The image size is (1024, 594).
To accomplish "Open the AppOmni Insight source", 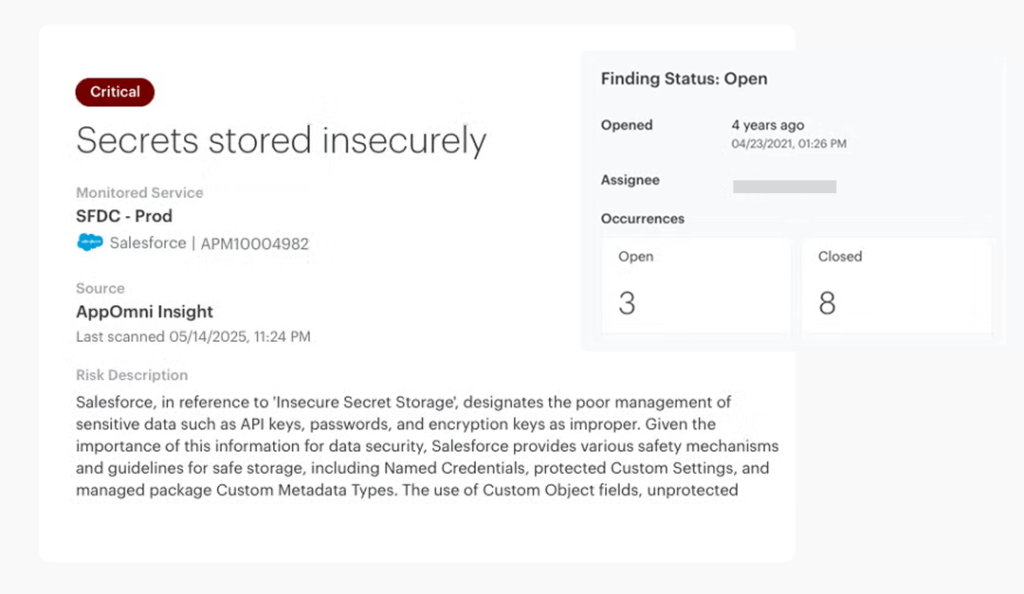I will (144, 311).
